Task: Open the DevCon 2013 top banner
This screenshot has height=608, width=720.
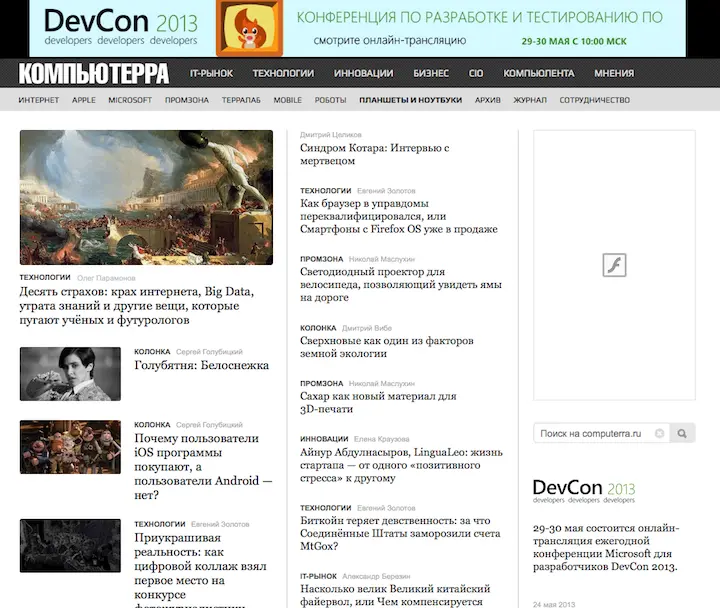Action: [x=358, y=28]
